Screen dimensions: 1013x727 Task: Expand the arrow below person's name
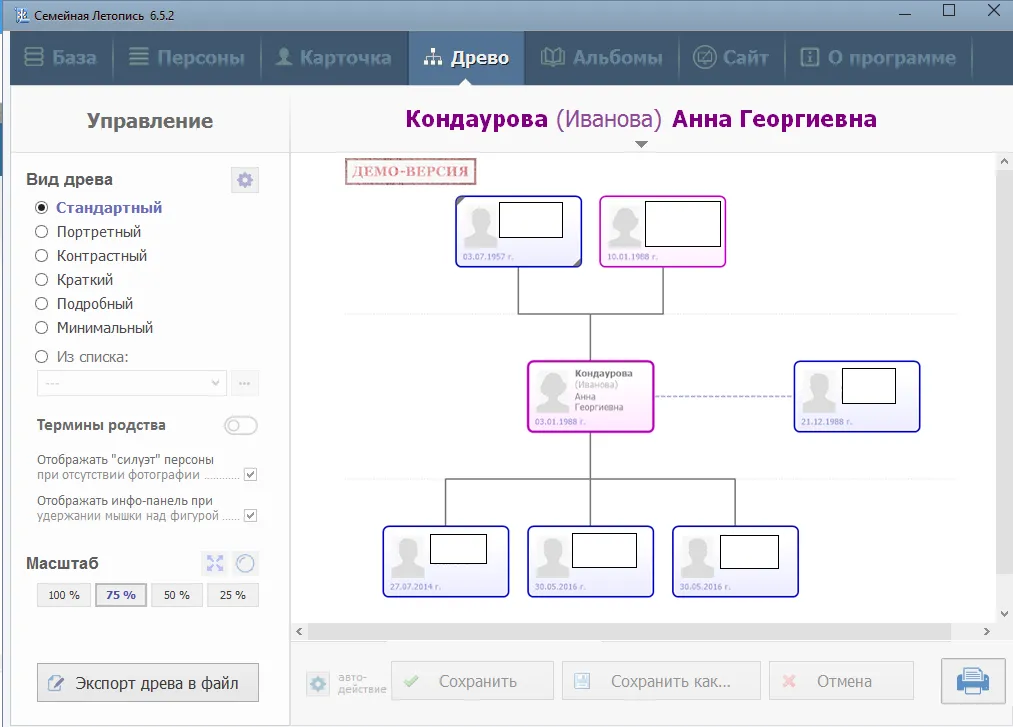pyautogui.click(x=642, y=145)
